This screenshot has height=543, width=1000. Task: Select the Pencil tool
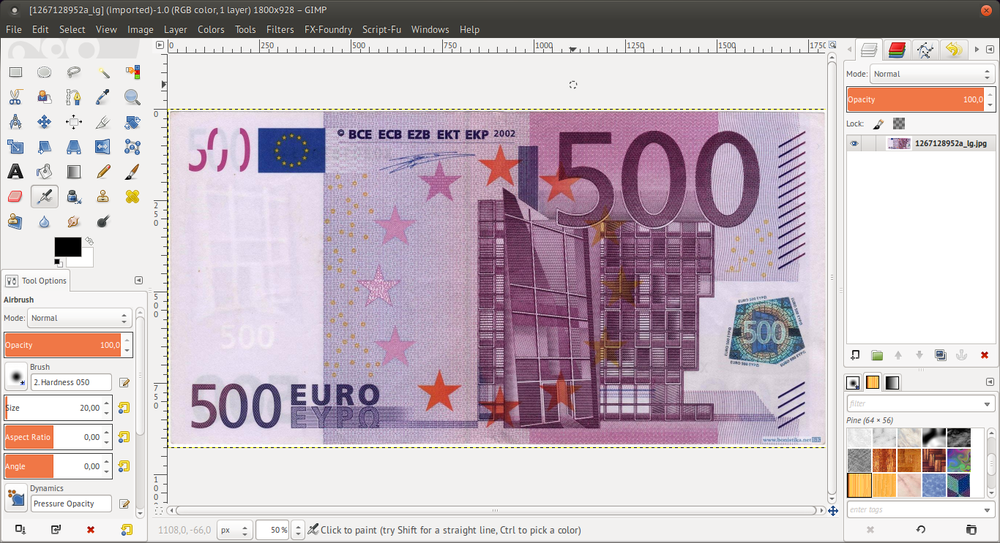(102, 172)
